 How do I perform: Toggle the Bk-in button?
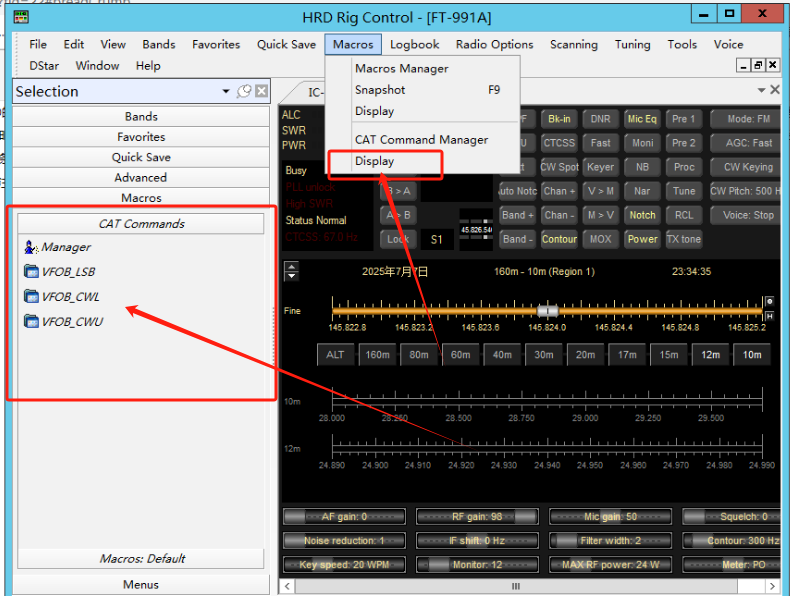559,119
